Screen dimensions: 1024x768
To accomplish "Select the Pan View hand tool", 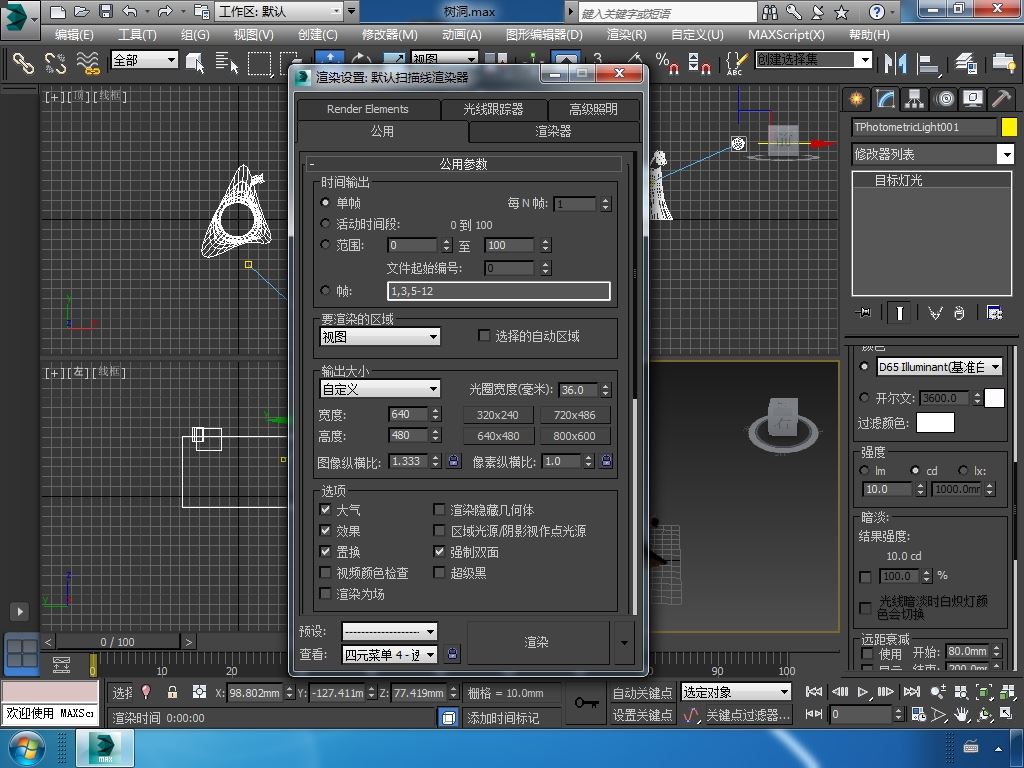I will pos(961,715).
